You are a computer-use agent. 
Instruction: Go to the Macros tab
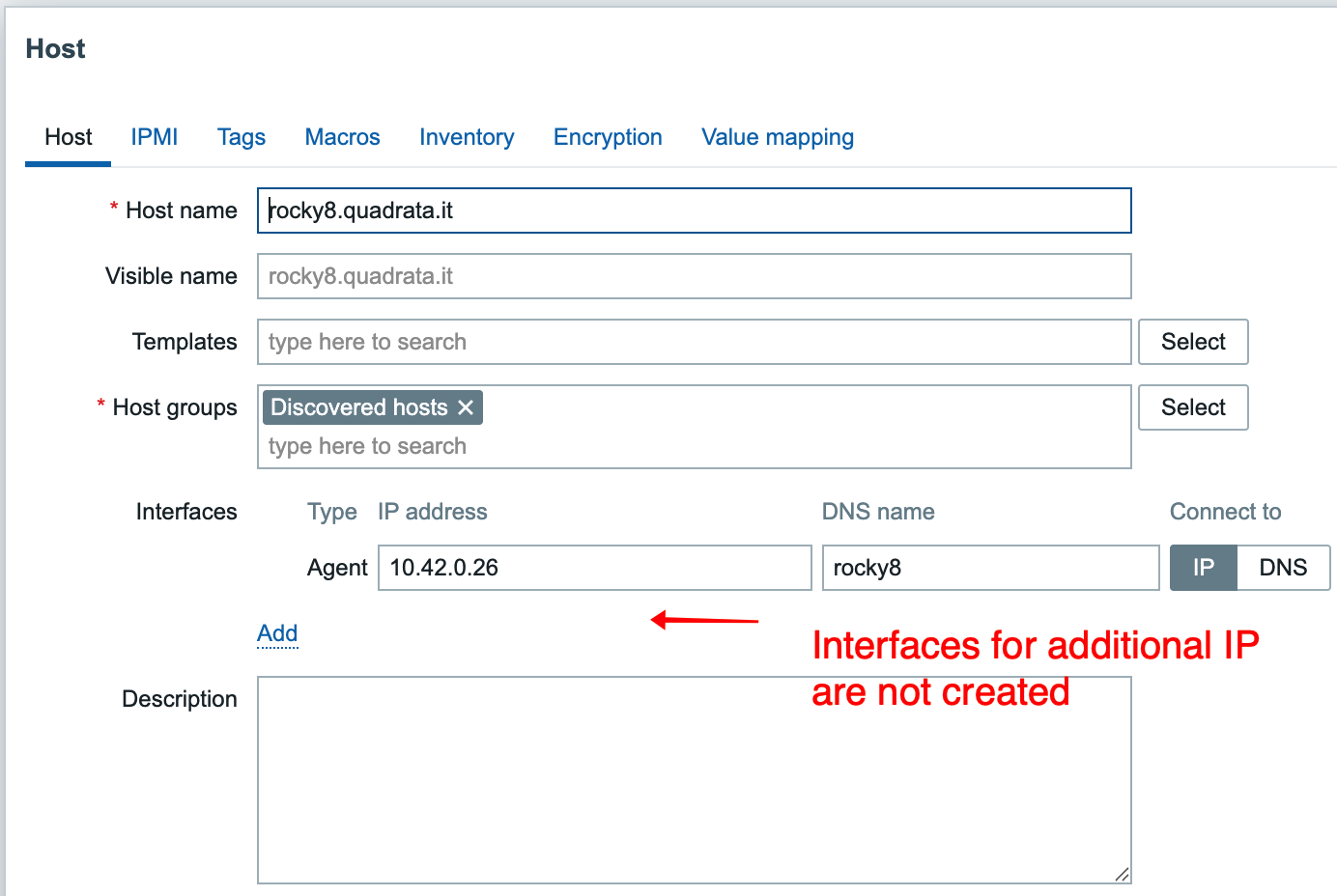pyautogui.click(x=342, y=137)
